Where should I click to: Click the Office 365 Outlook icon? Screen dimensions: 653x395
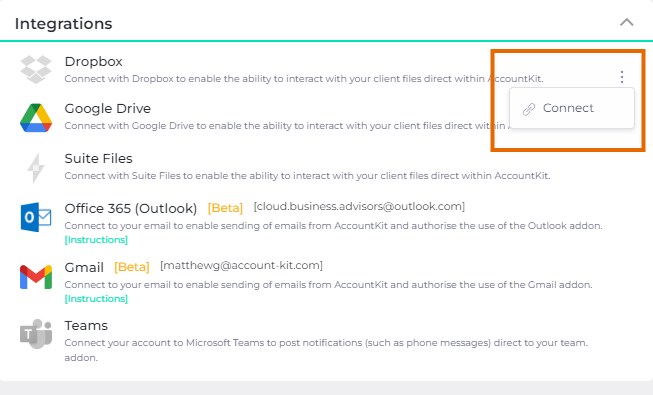36,217
